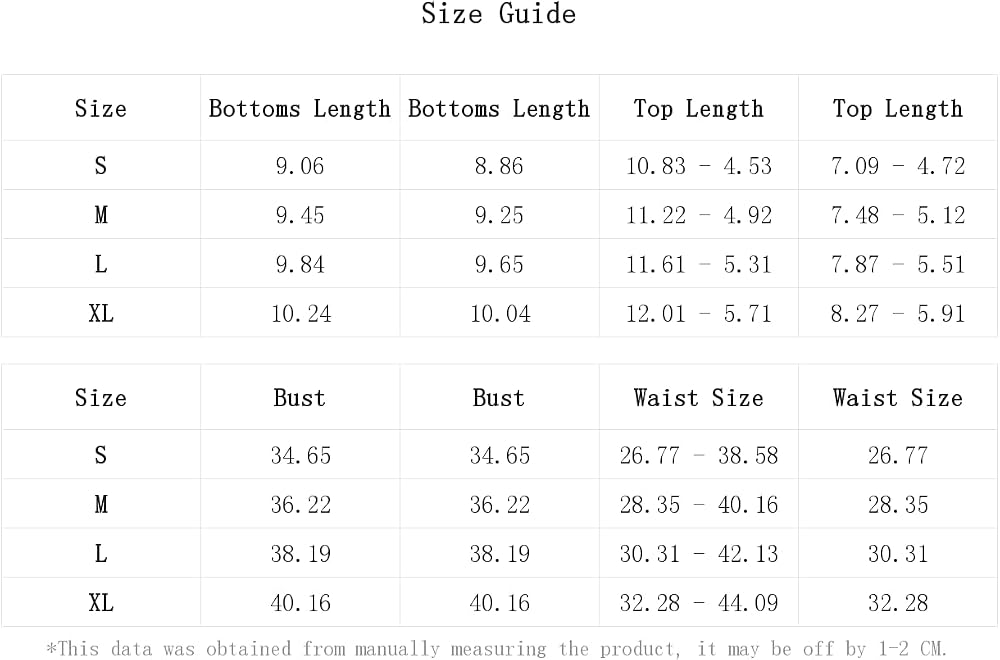
Task: Select the 7.09 - 4.72 cell
Action: pyautogui.click(x=897, y=166)
